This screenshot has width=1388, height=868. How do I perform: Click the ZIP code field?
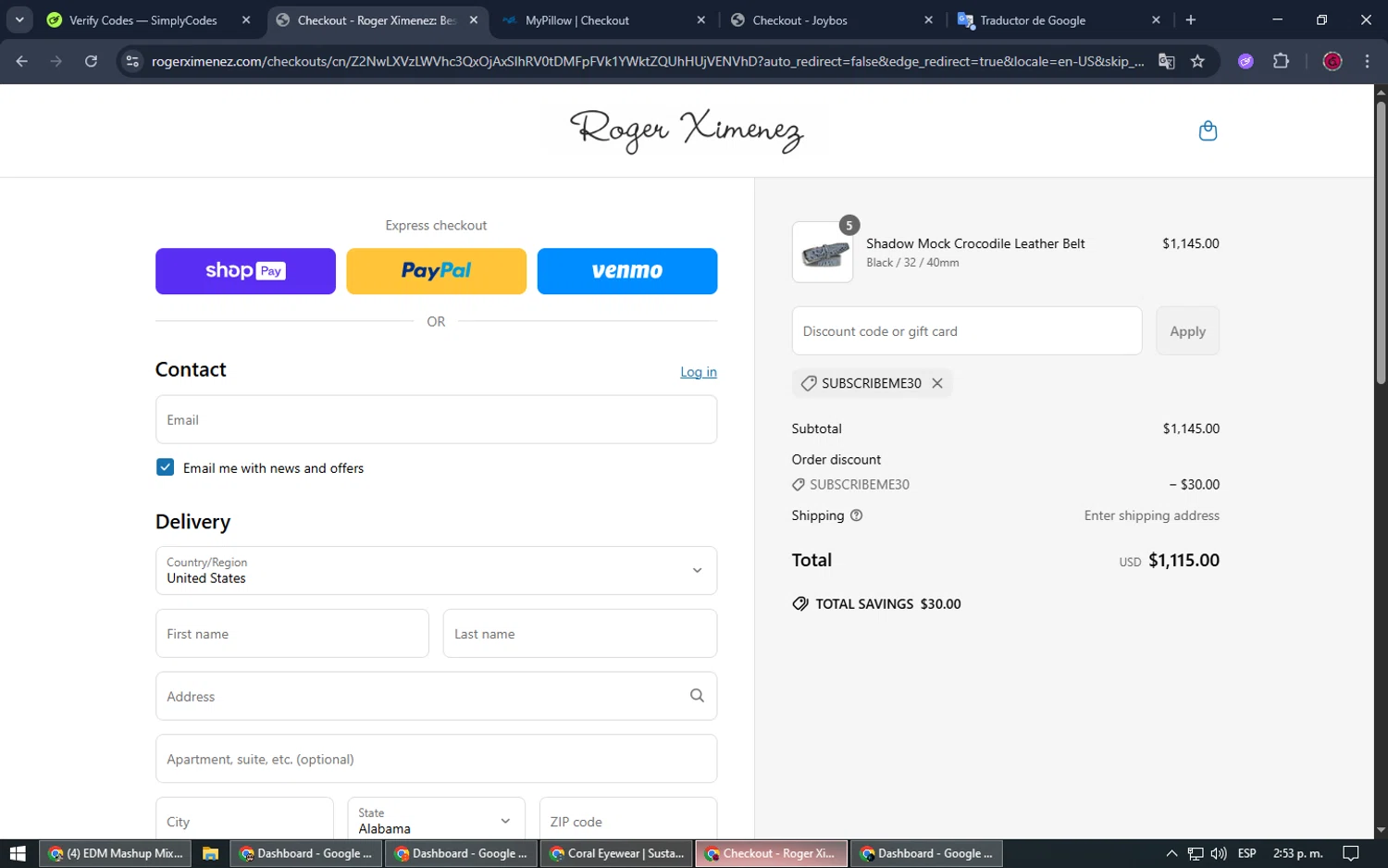point(628,819)
